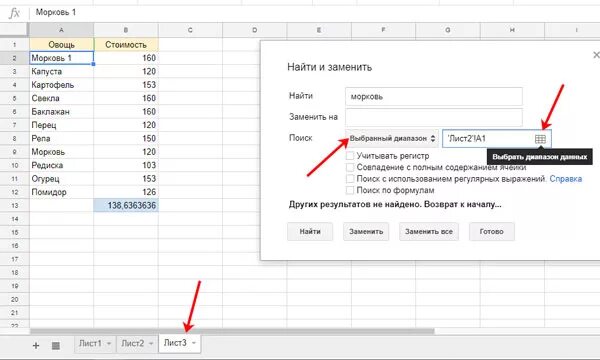The height and width of the screenshot is (360, 600).
Task: Open the 'Выбранный диапазон' search scope dropdown
Action: (392, 138)
